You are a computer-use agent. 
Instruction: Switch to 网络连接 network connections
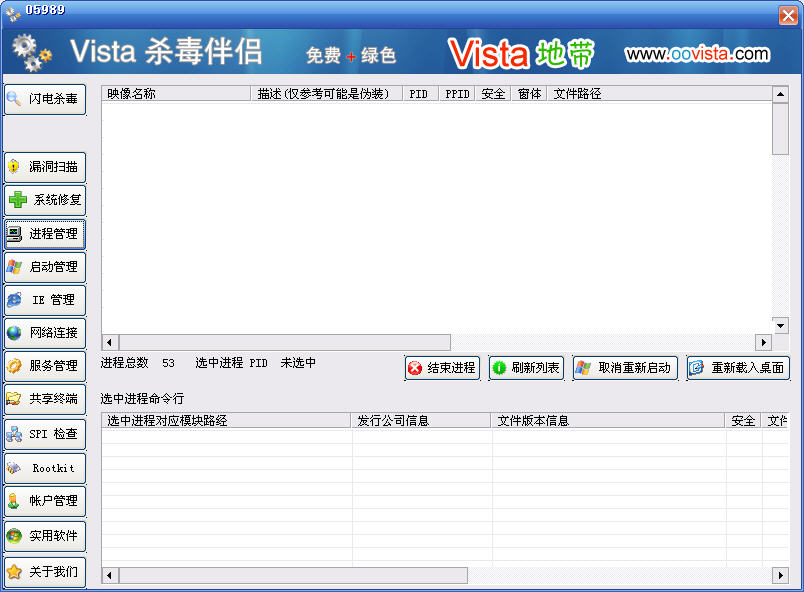click(45, 333)
